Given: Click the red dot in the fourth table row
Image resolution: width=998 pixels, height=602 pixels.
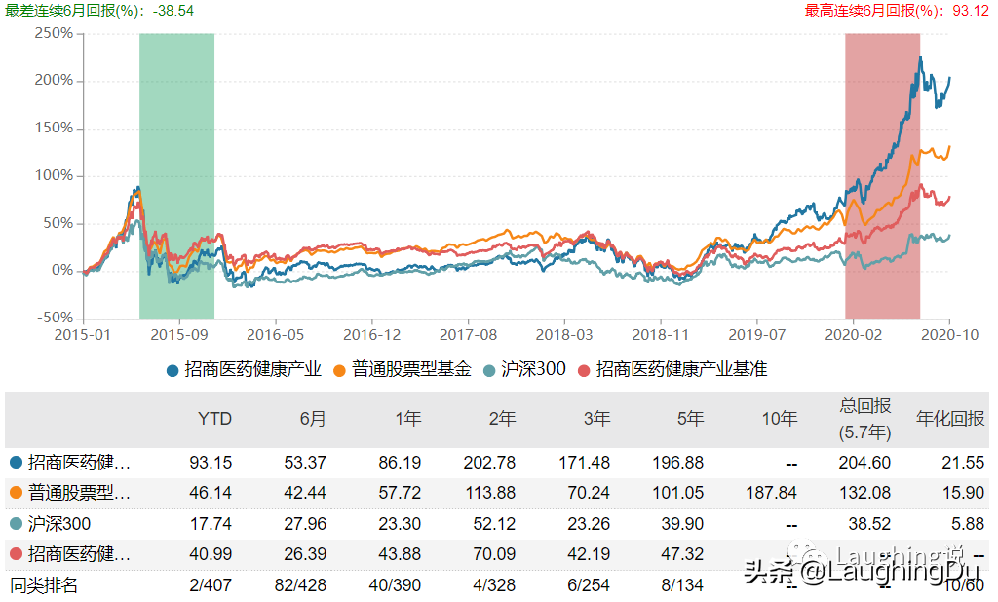Looking at the screenshot, I should pyautogui.click(x=16, y=554).
